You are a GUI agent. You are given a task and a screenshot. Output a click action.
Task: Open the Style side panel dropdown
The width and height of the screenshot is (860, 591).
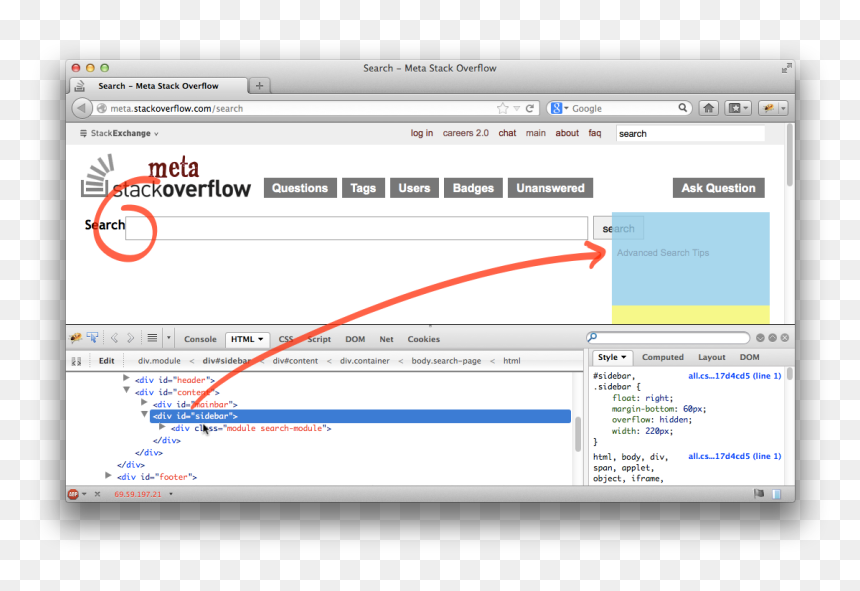(x=624, y=357)
